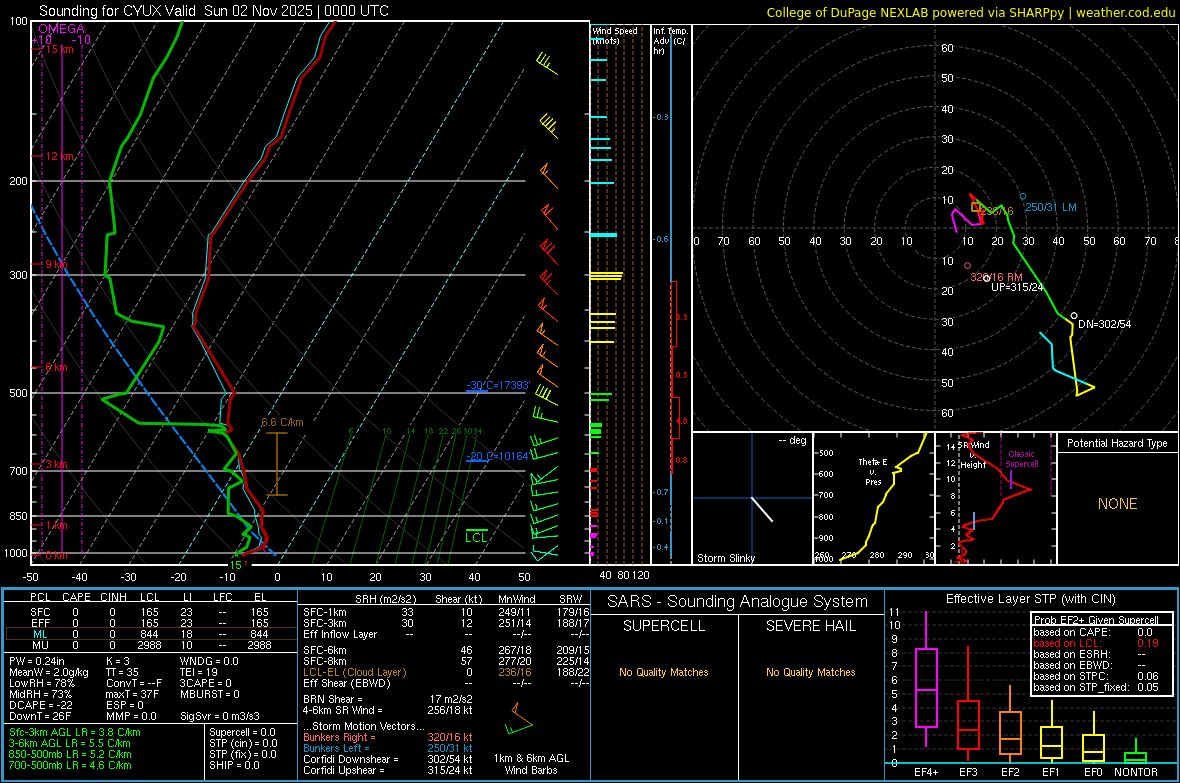Click 'No Quality Matches' under SUPERCELL
Viewport: 1180px width, 783px height.
[664, 672]
